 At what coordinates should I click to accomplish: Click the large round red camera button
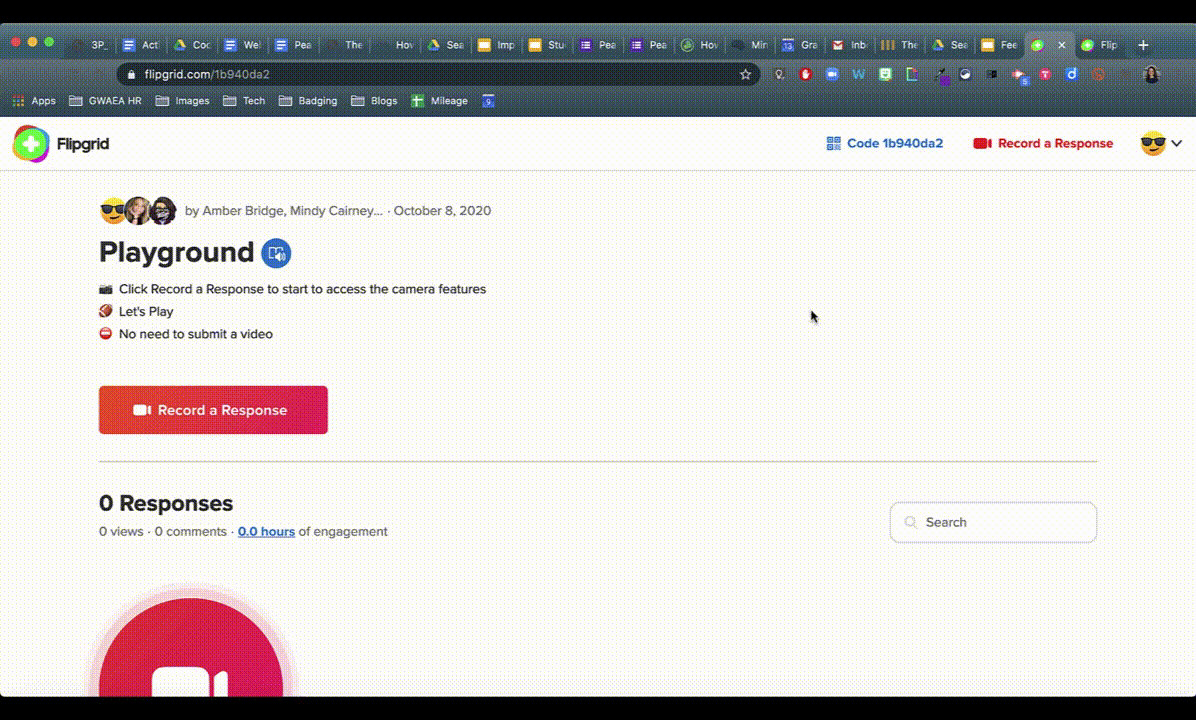click(x=191, y=647)
